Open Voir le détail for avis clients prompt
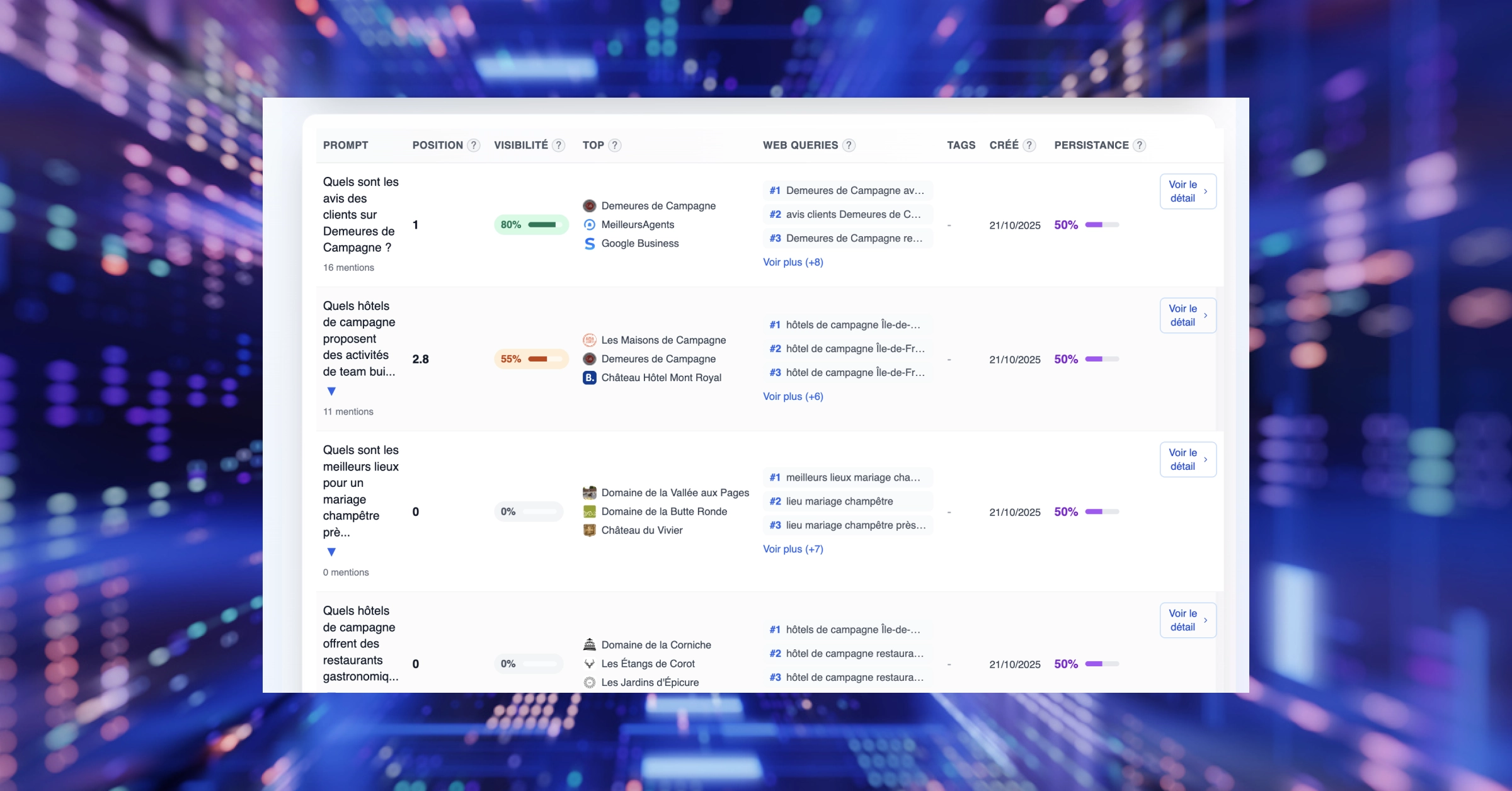 1188,191
